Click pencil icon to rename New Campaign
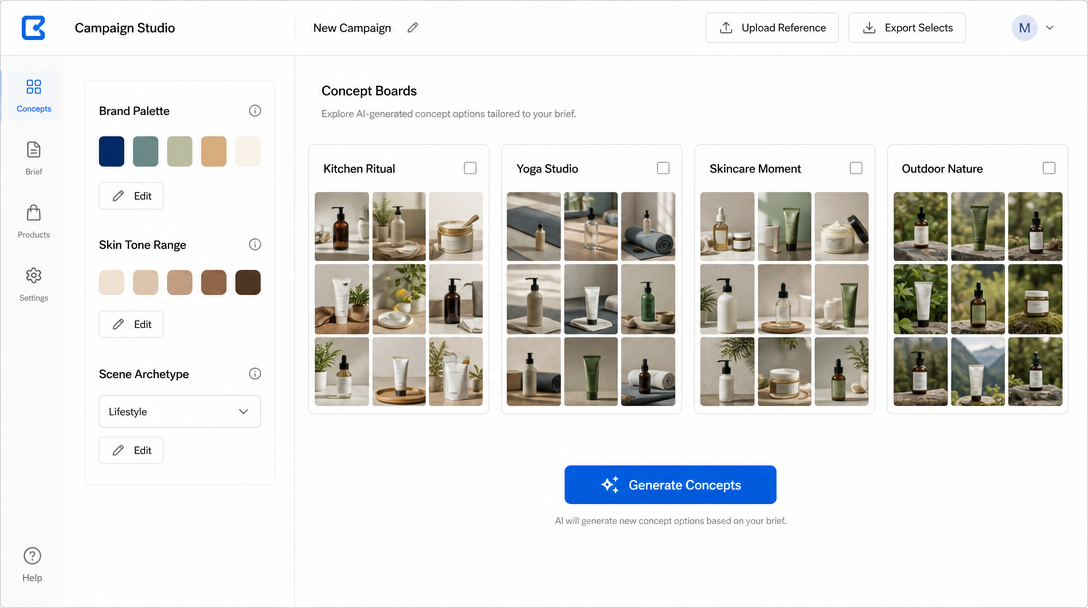Image resolution: width=1088 pixels, height=608 pixels. (413, 28)
